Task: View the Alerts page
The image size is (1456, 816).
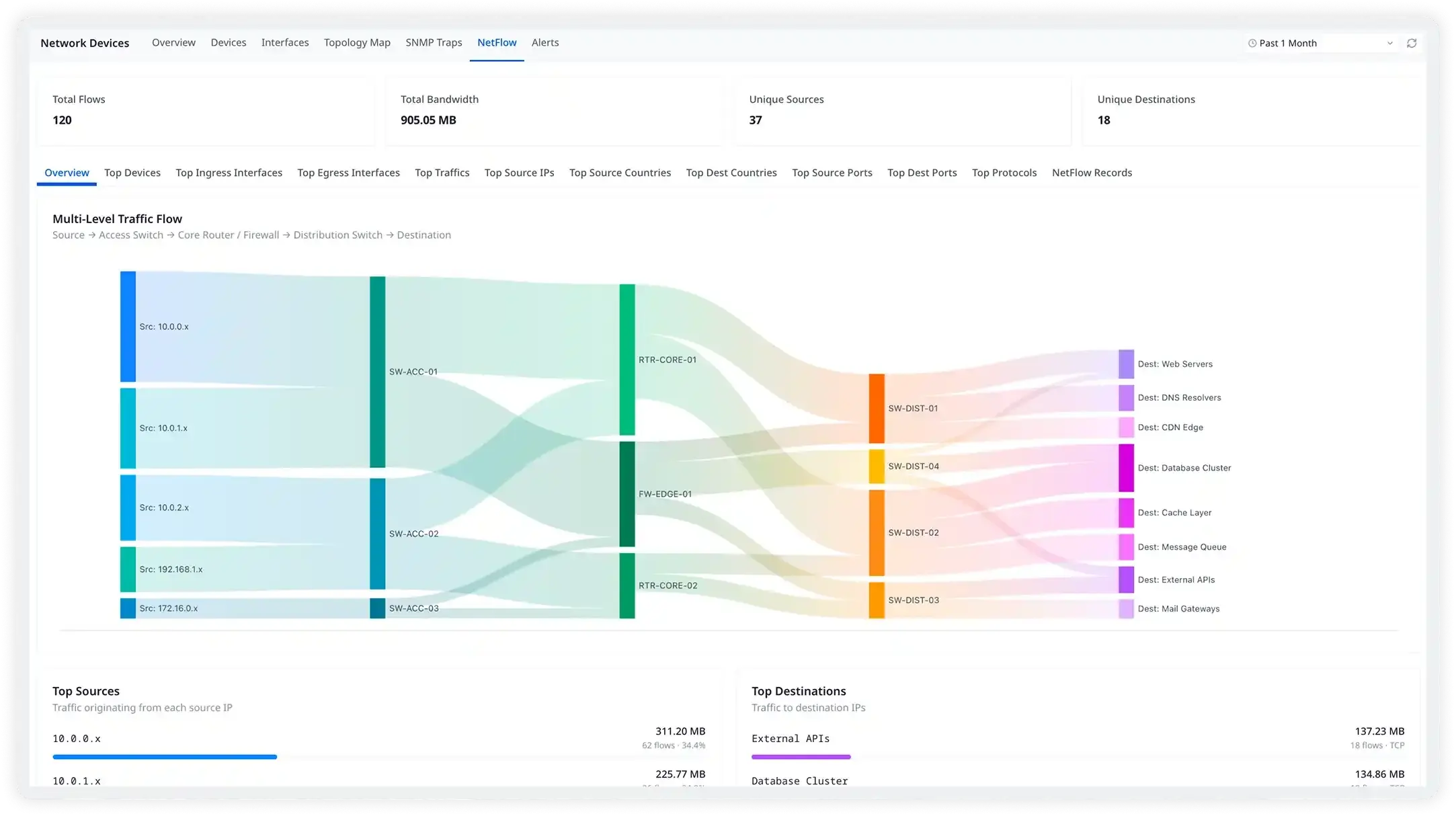Action: (544, 42)
